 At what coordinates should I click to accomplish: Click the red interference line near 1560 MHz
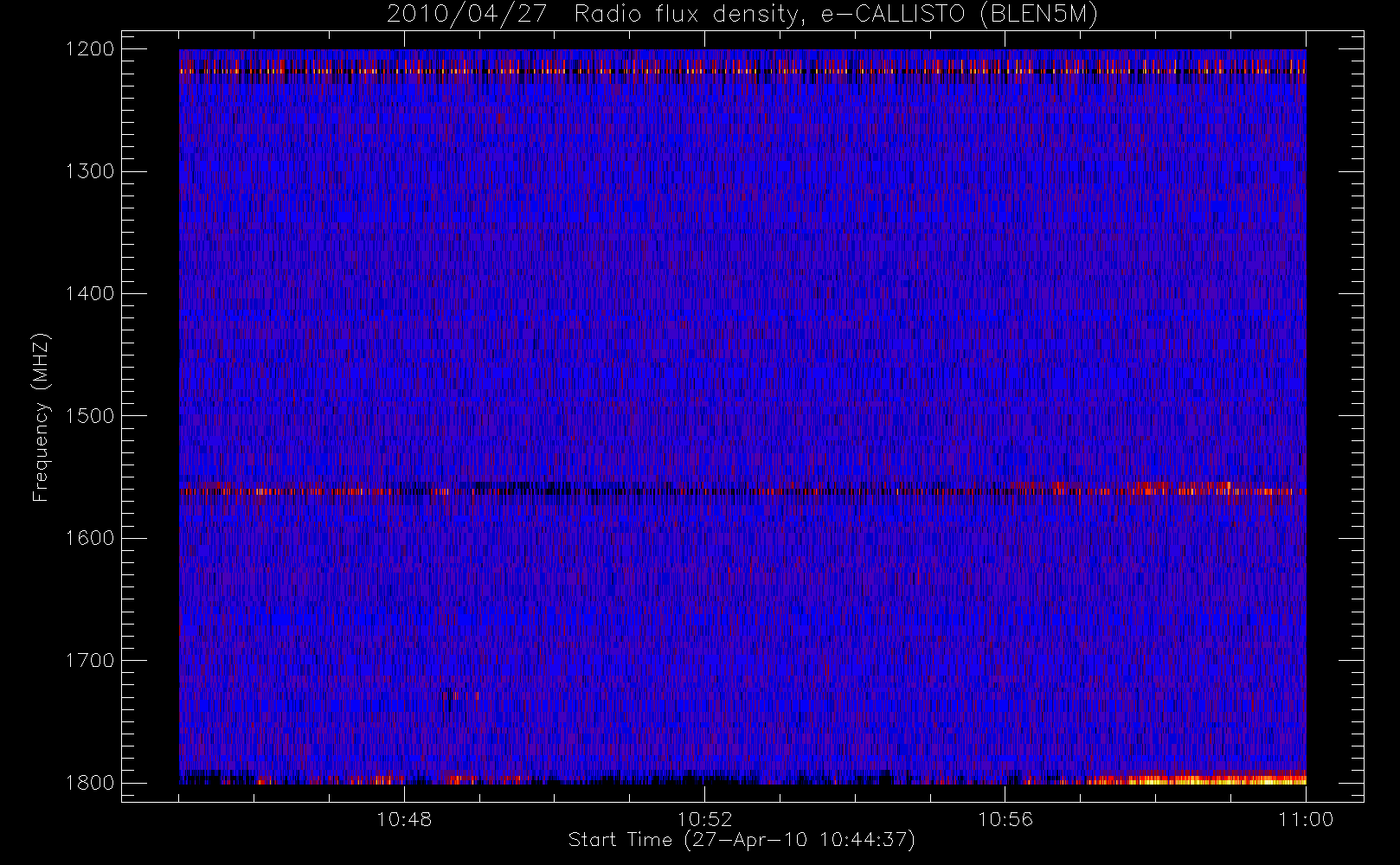coord(742,491)
